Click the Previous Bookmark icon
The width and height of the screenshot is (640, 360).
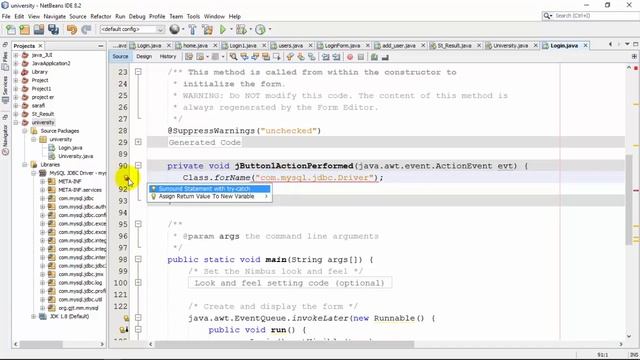coord(290,57)
